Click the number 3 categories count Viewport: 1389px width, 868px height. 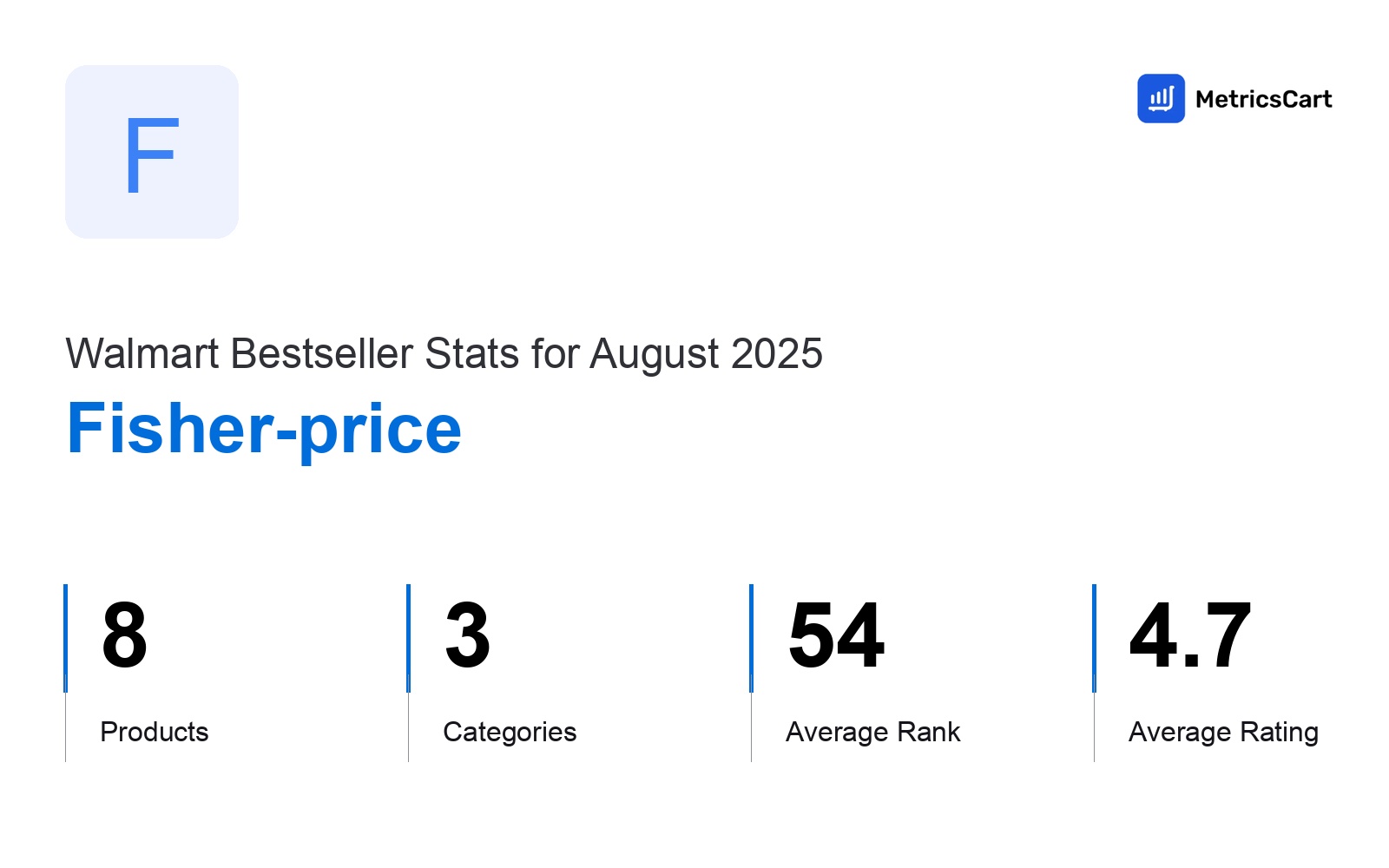pos(467,635)
